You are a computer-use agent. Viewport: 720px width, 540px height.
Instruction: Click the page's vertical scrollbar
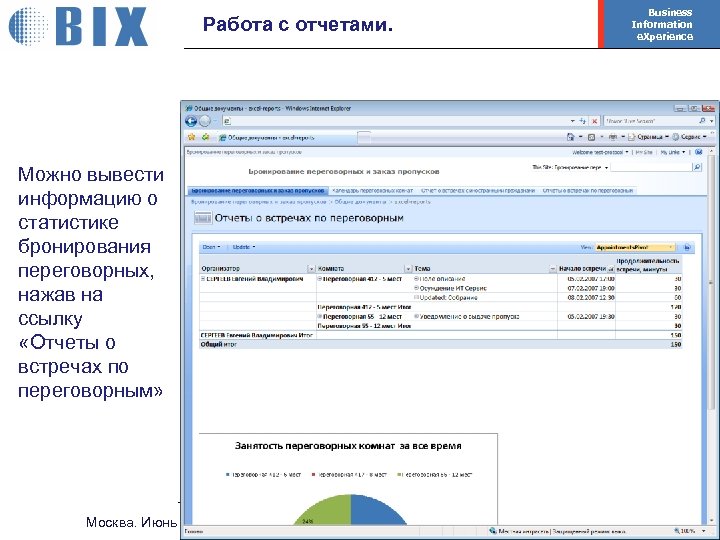712,336
